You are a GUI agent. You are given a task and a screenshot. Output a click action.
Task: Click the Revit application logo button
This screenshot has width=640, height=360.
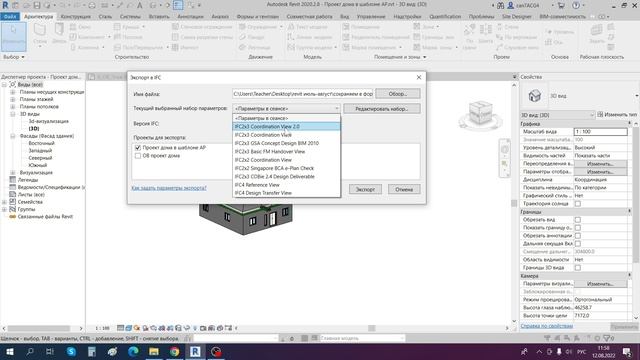[x=5, y=5]
